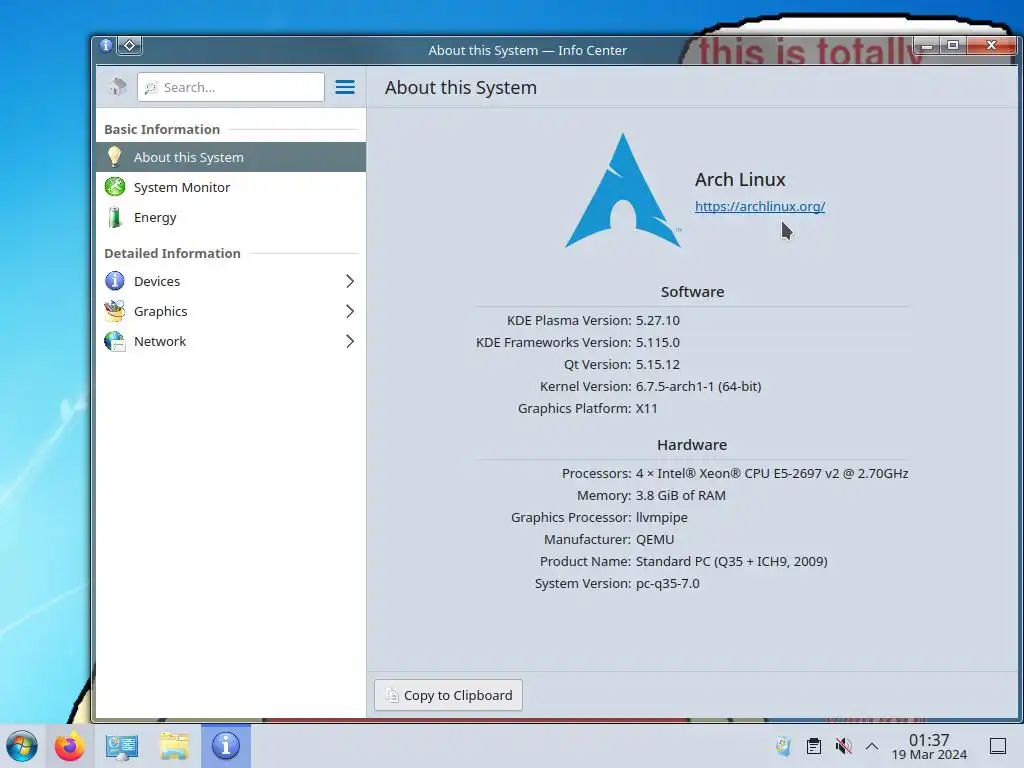Click the leftmost system tray icon

point(784,746)
